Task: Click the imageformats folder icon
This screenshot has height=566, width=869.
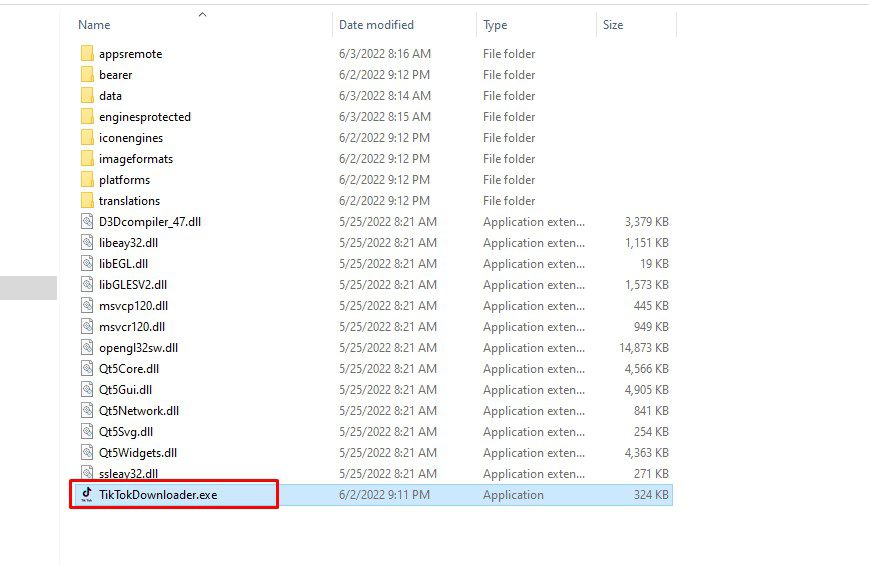Action: pyautogui.click(x=87, y=159)
